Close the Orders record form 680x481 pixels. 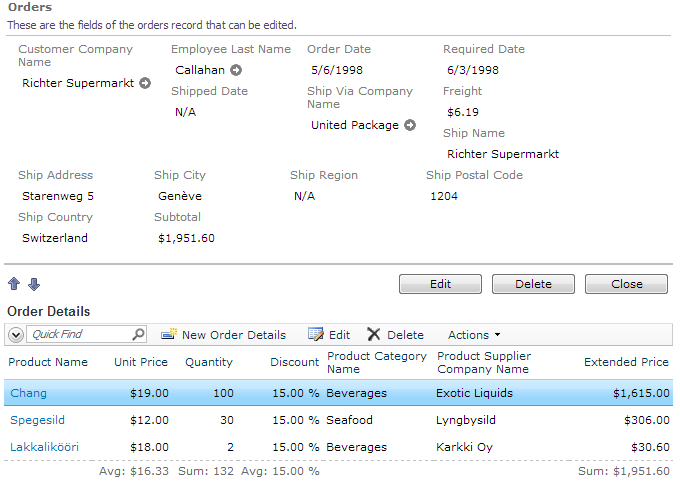click(x=626, y=284)
